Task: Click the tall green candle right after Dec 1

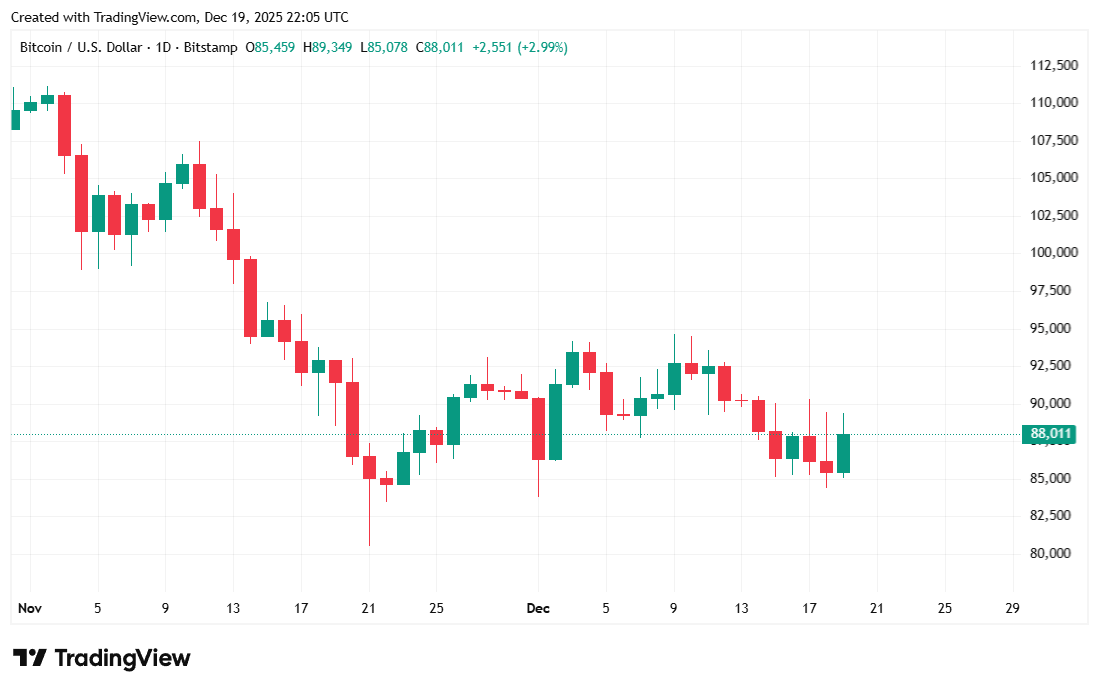Action: [x=555, y=422]
